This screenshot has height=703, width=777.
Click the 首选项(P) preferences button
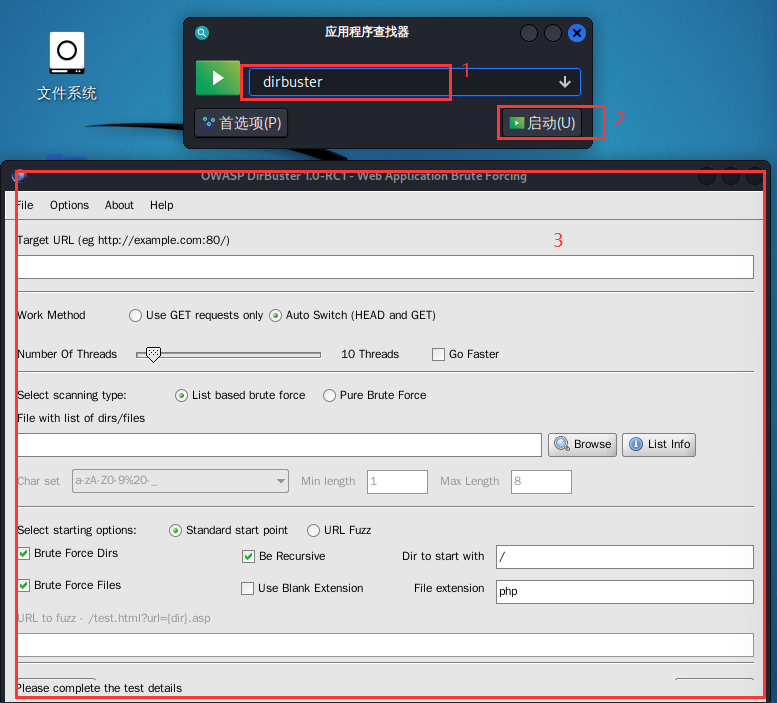241,123
